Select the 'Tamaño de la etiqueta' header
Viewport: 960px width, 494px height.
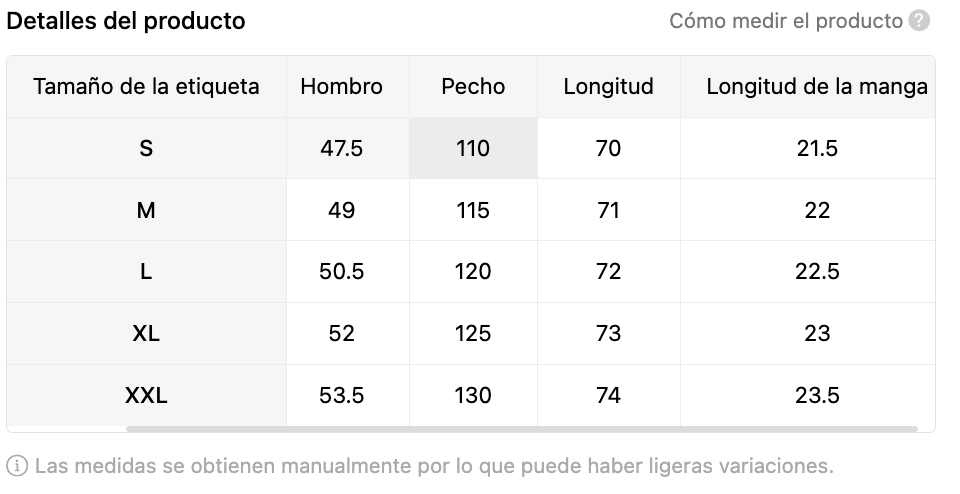146,86
